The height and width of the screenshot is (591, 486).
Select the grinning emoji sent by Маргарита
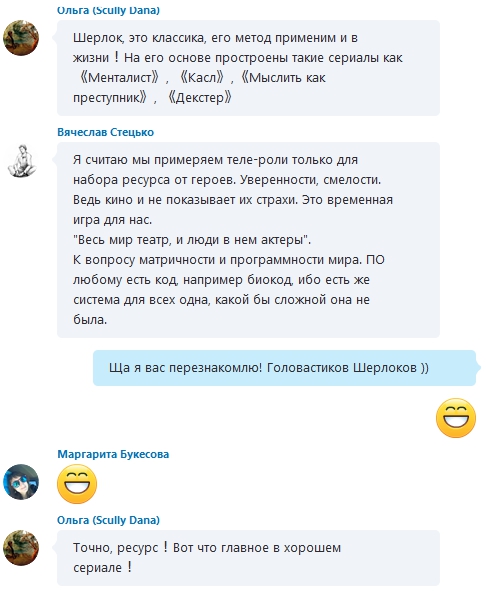pyautogui.click(x=77, y=484)
